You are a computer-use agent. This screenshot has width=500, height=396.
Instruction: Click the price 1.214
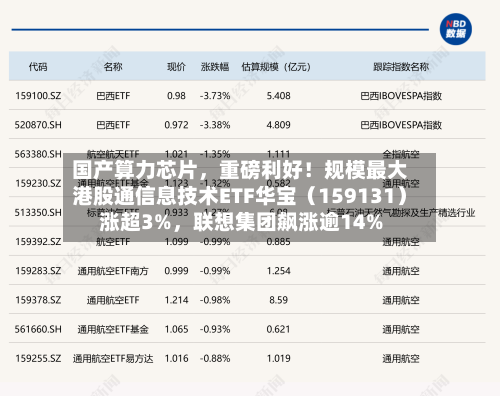[x=176, y=300]
